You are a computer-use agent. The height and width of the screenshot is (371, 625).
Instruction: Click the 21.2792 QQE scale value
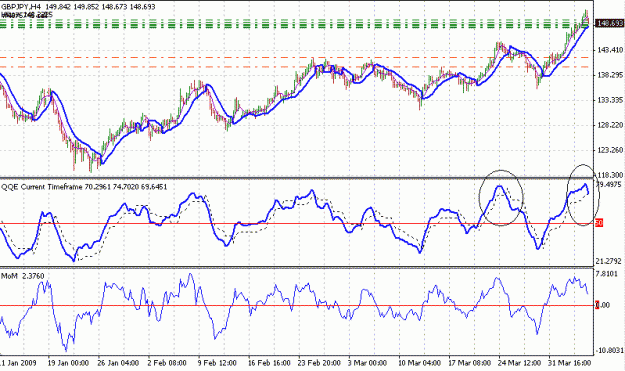(x=609, y=261)
